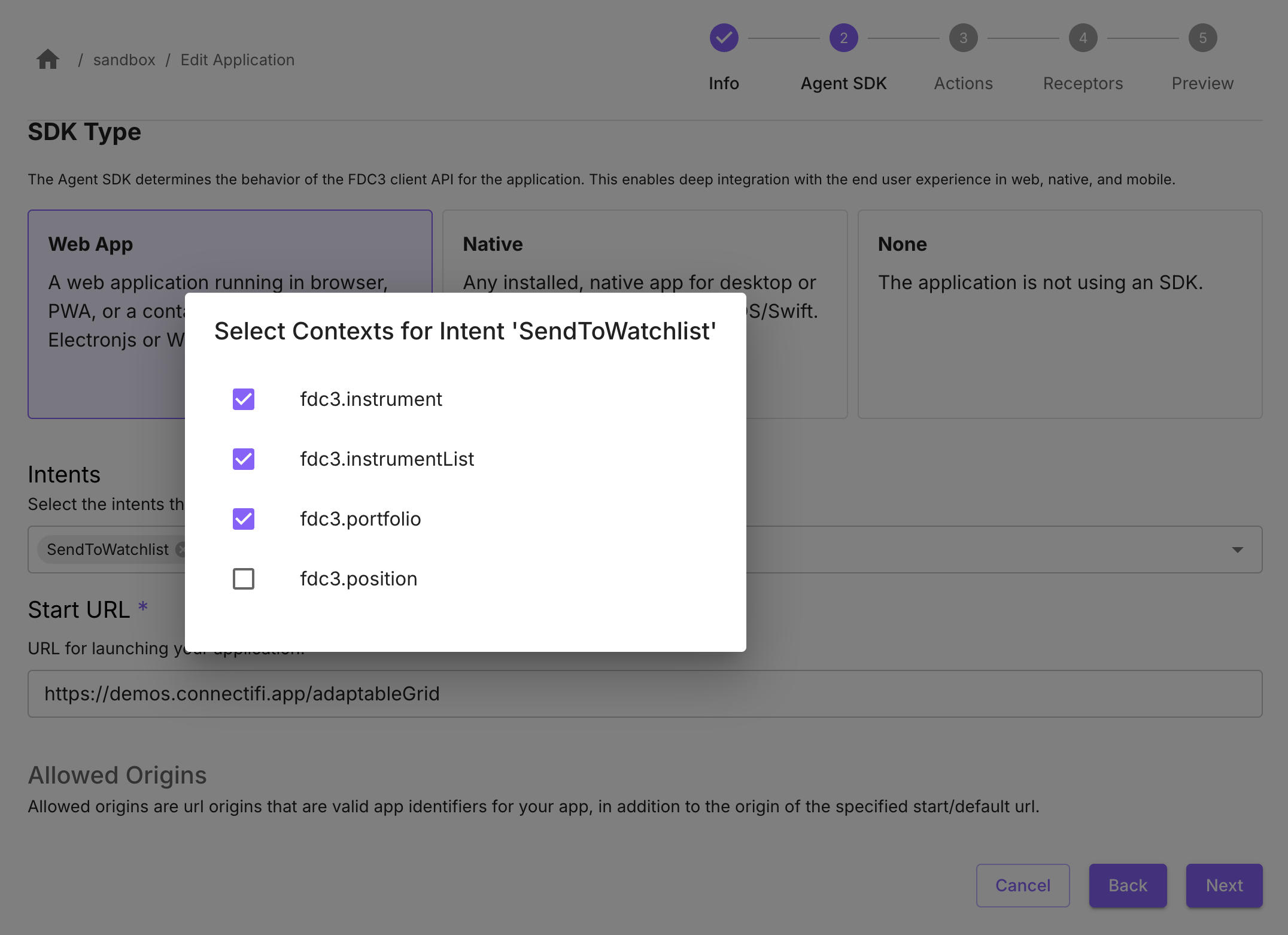
Task: Open the Info step label
Action: coord(724,83)
